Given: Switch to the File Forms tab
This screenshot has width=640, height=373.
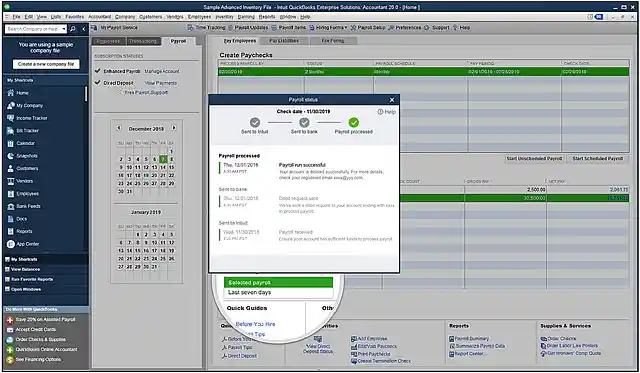Looking at the screenshot, I should pos(333,41).
